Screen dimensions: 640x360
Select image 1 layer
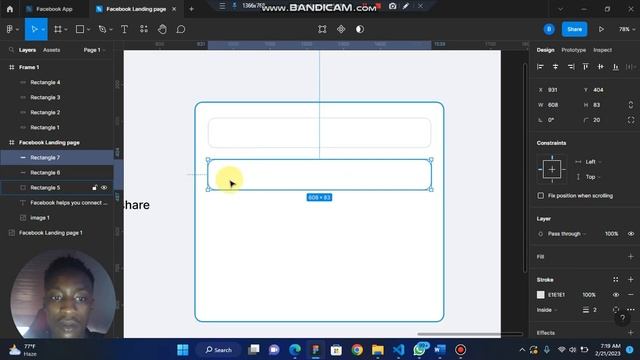tap(57, 218)
